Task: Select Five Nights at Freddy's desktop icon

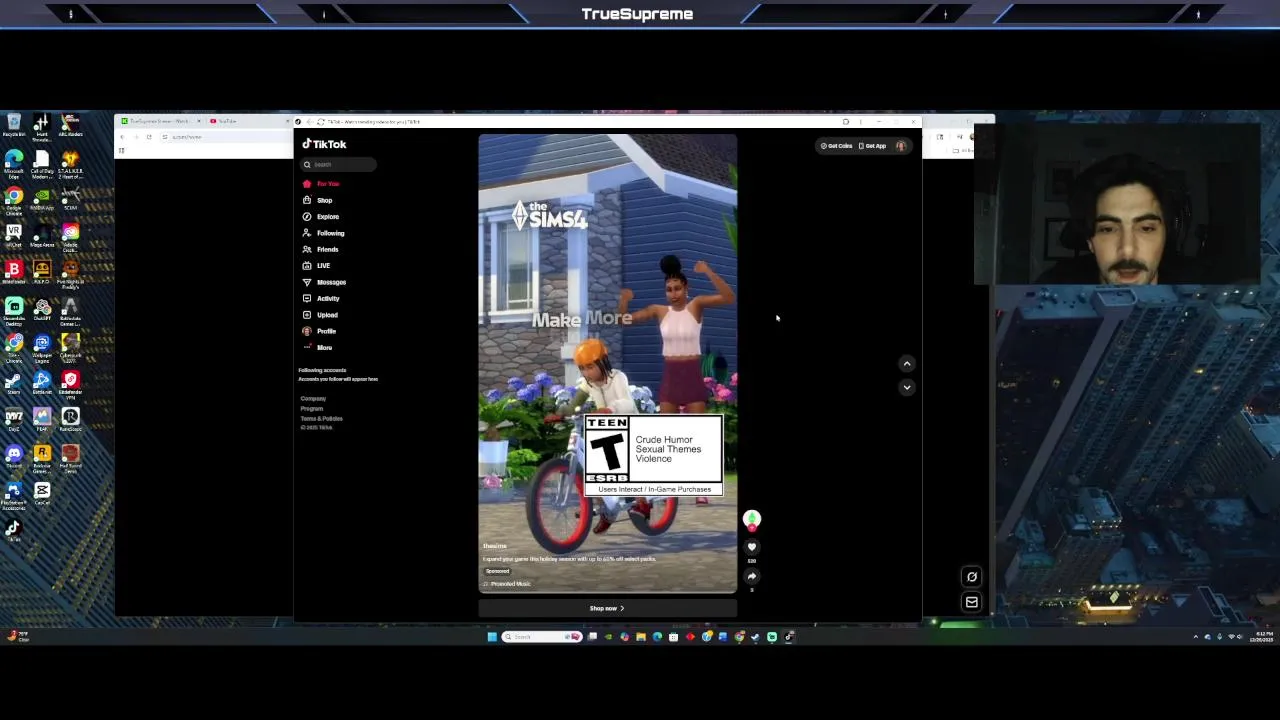Action: point(70,275)
